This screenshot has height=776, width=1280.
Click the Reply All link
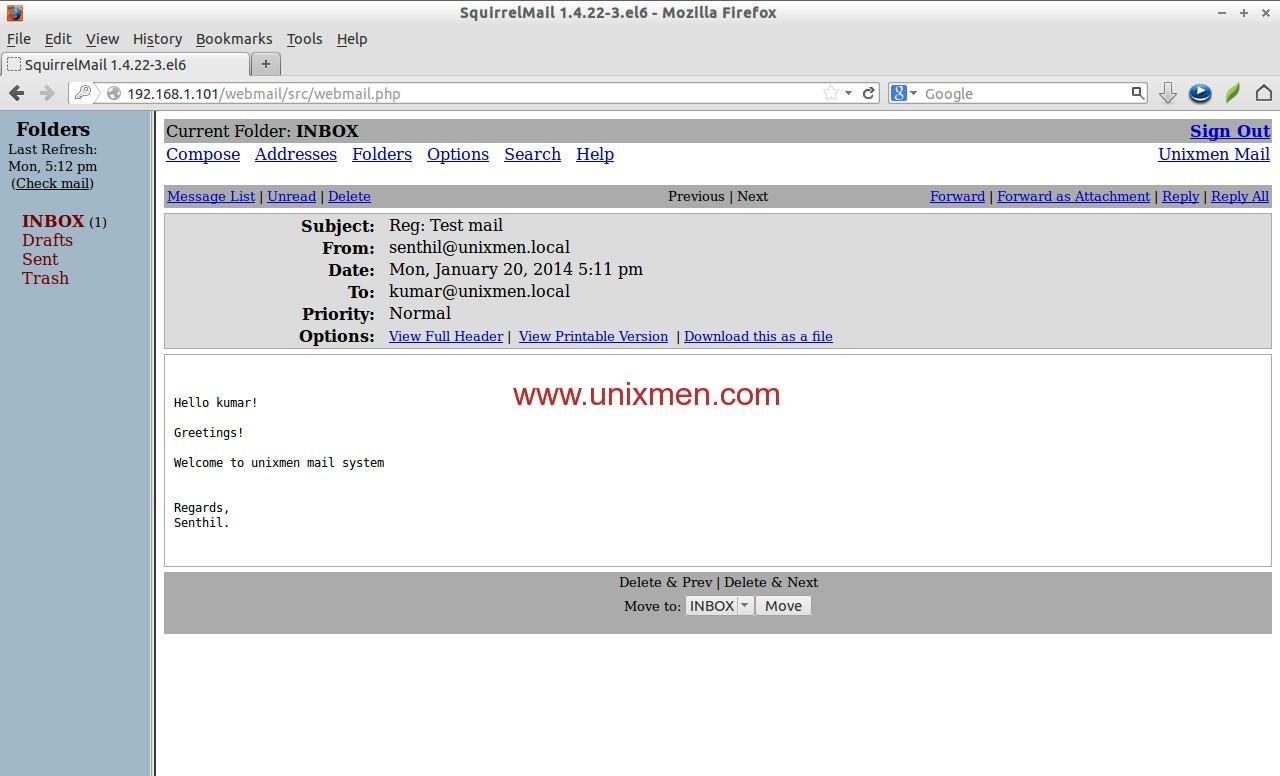pyautogui.click(x=1240, y=196)
